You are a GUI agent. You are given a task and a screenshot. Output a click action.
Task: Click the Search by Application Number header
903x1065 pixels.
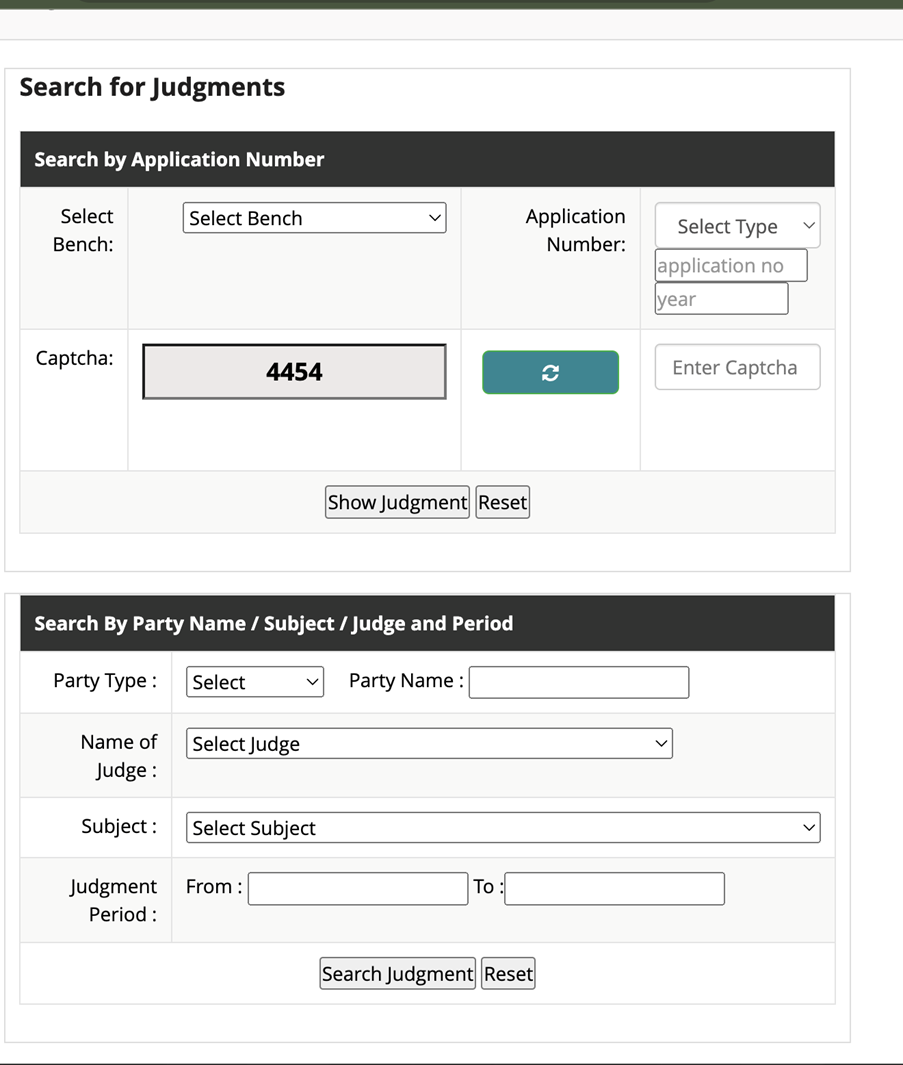point(180,160)
